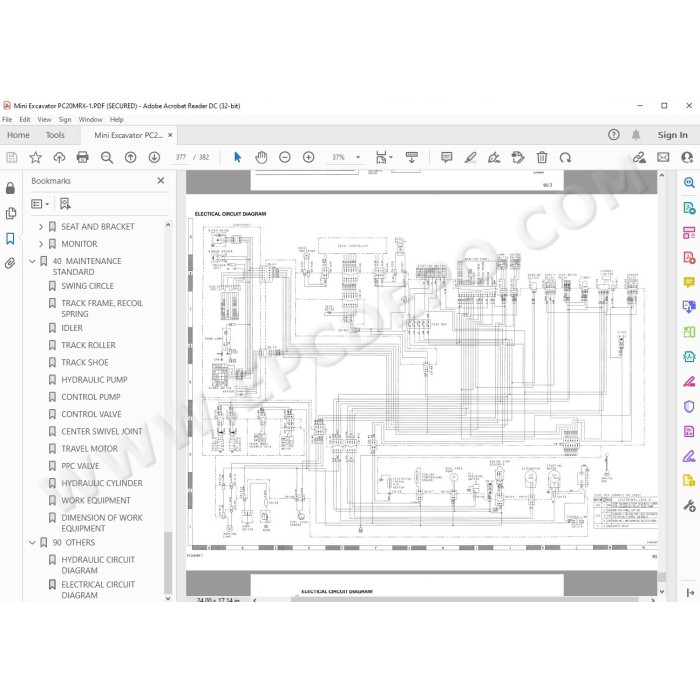Add a sticky note comment
This screenshot has width=700, height=700.
coord(446,157)
